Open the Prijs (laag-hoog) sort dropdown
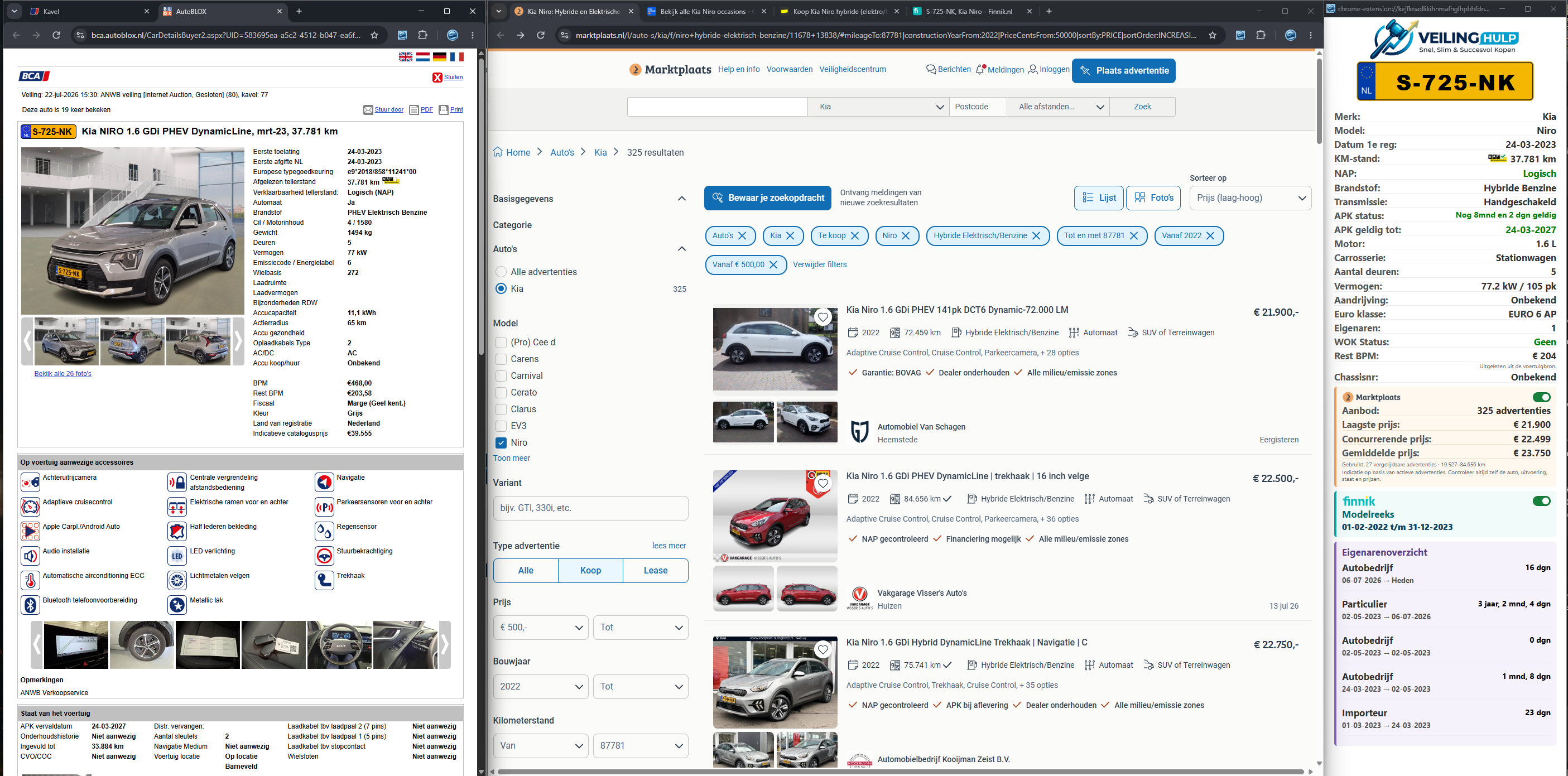 pyautogui.click(x=1250, y=198)
